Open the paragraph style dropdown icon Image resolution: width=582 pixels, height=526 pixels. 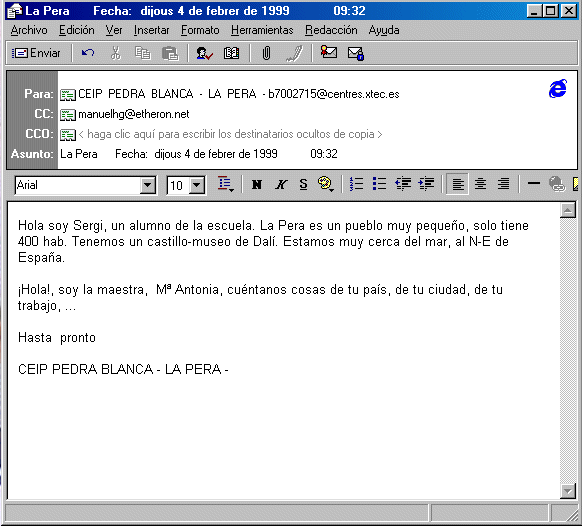pos(226,184)
